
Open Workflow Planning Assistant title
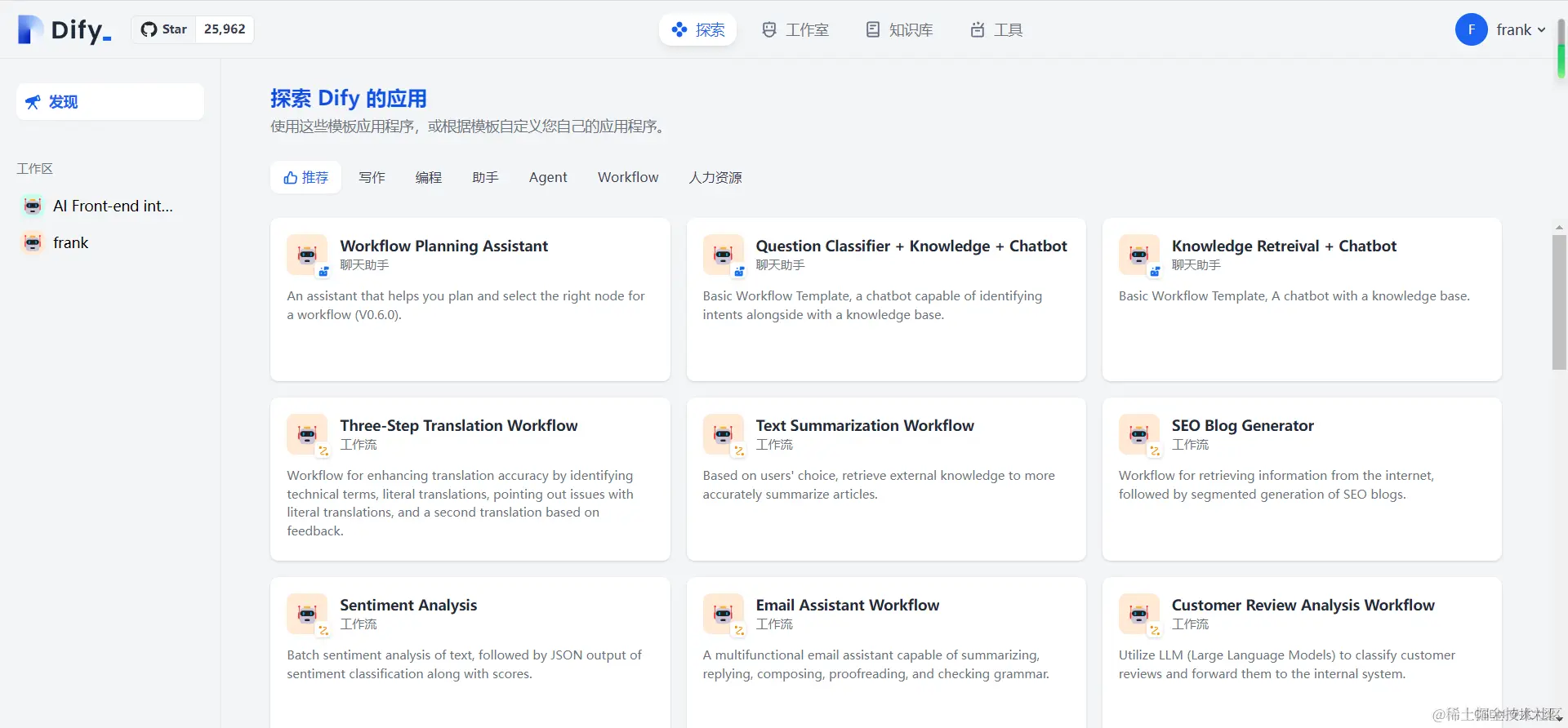[x=443, y=246]
